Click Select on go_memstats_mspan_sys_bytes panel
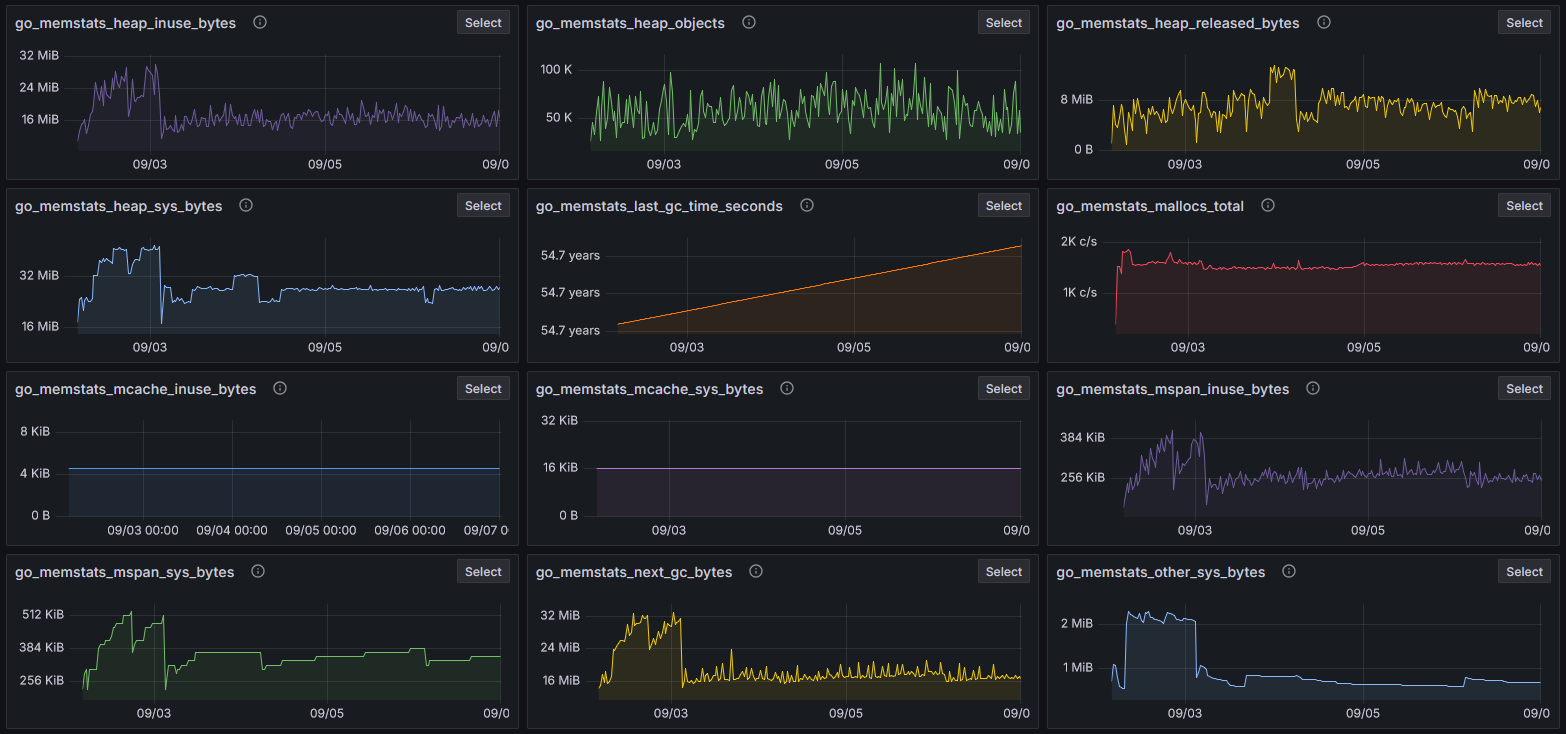The height and width of the screenshot is (734, 1566). [x=483, y=571]
